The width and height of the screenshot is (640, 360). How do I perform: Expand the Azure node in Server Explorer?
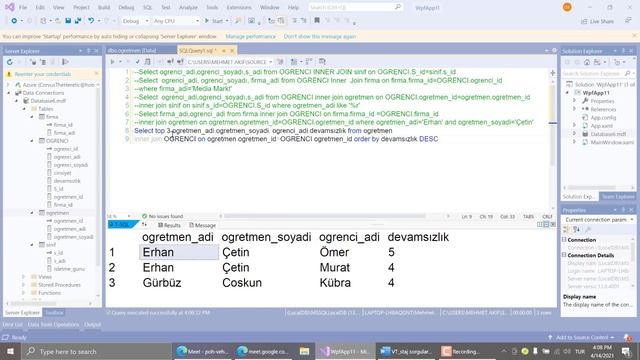point(9,85)
